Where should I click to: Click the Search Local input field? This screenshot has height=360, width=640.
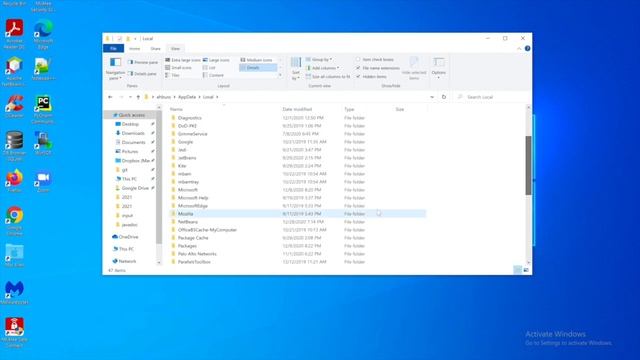click(493, 97)
